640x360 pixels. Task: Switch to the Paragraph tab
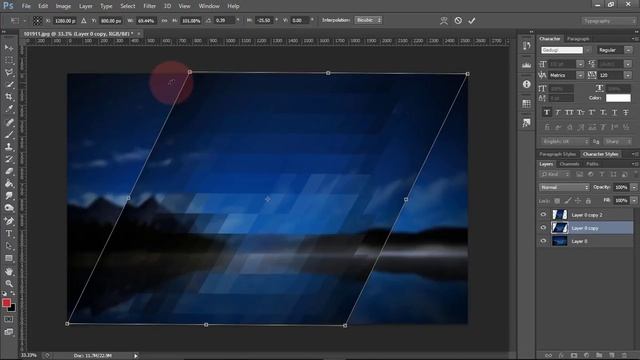(578, 39)
